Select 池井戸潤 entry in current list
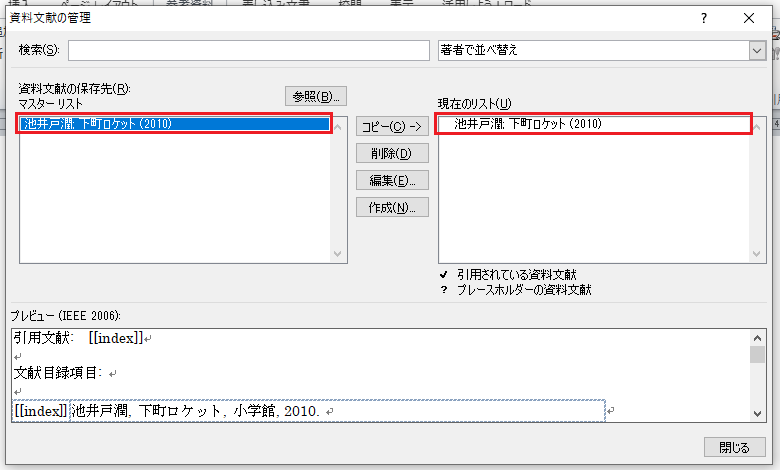 pyautogui.click(x=593, y=123)
